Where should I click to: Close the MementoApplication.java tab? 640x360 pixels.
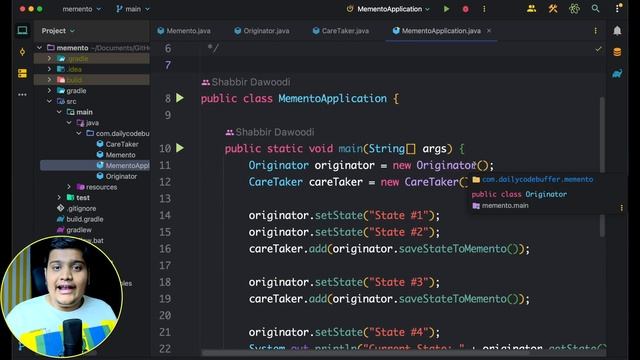point(489,31)
